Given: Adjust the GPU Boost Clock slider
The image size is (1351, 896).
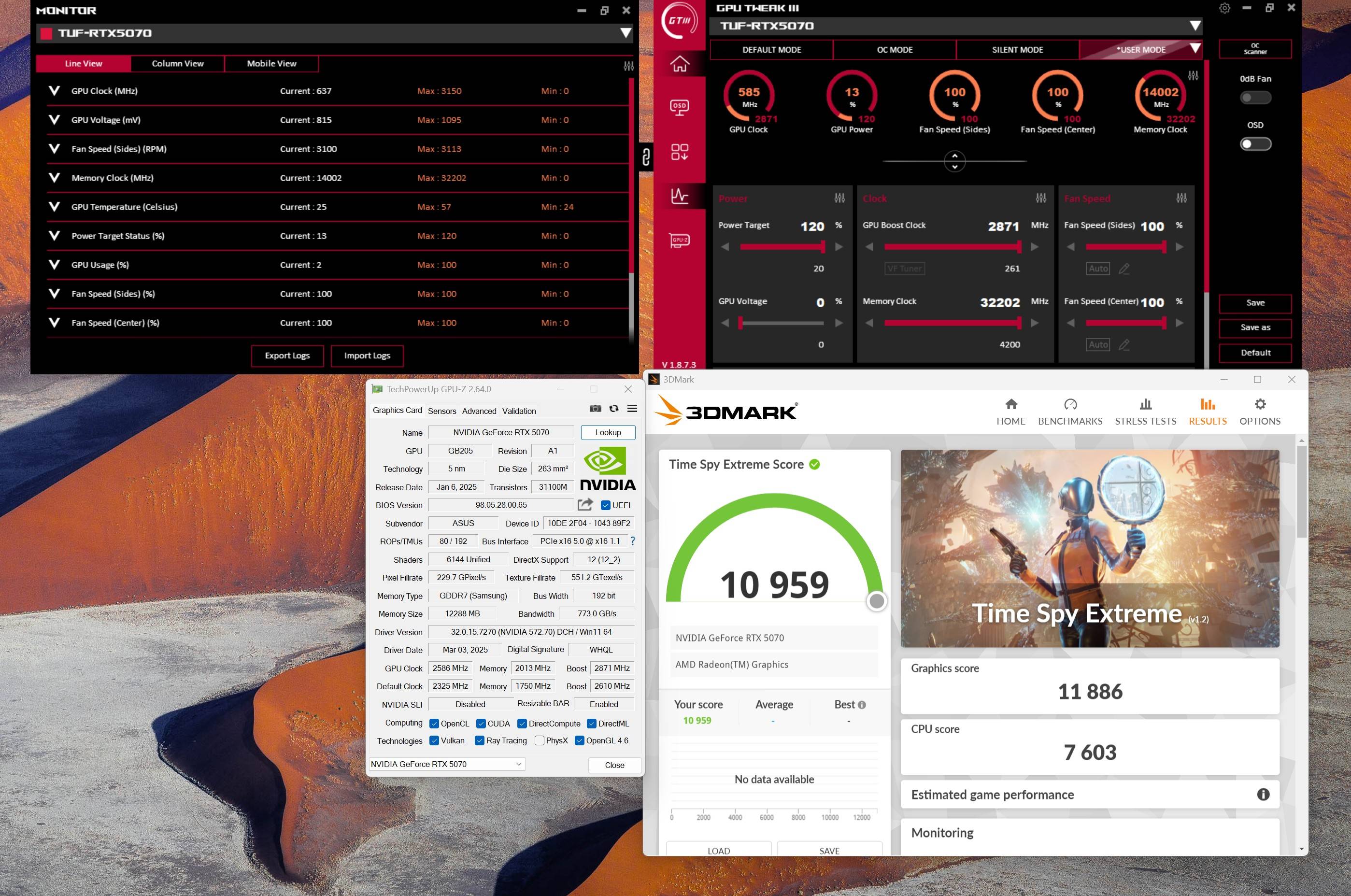Looking at the screenshot, I should pos(953,247).
